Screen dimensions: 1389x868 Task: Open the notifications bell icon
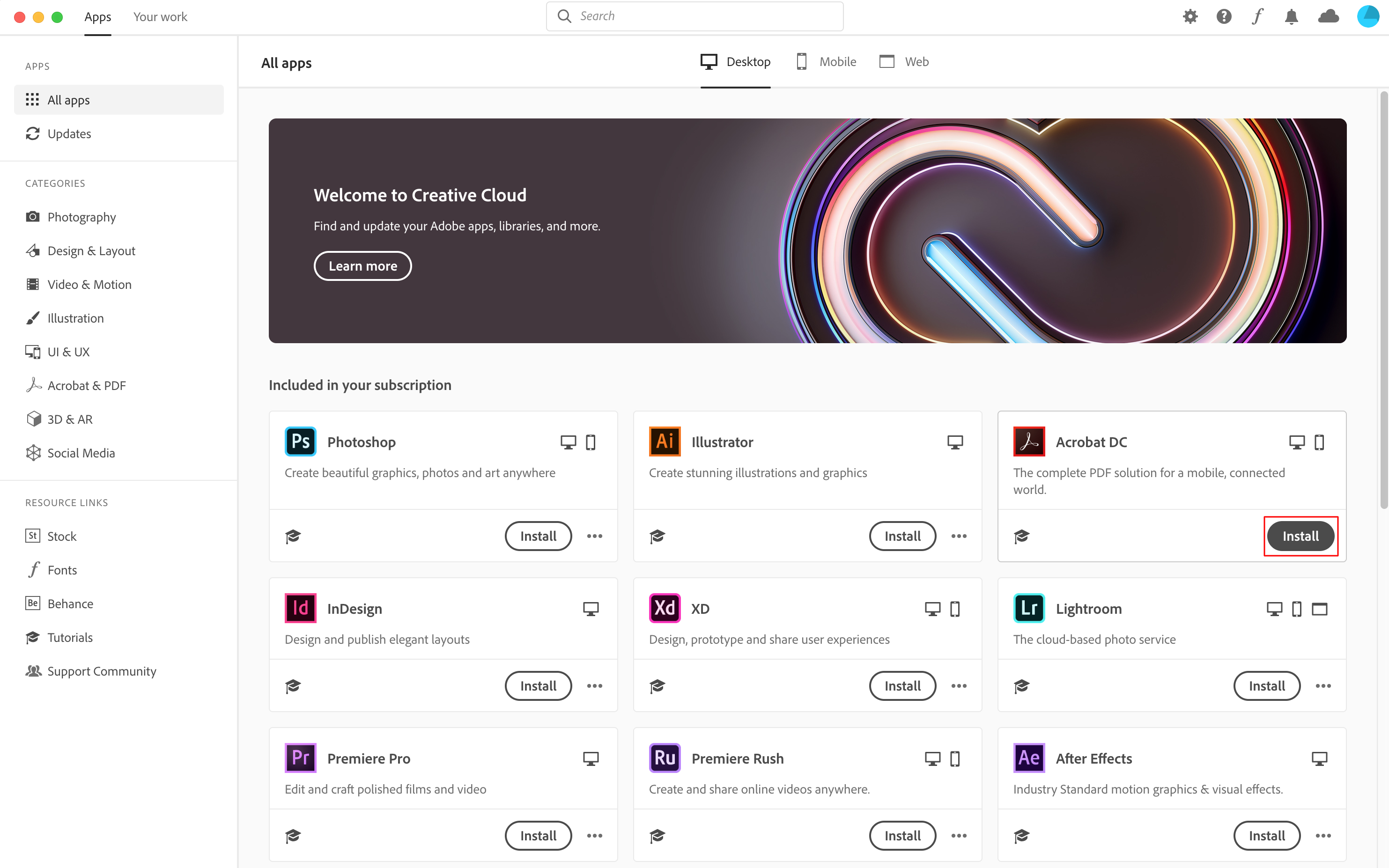pos(1292,17)
